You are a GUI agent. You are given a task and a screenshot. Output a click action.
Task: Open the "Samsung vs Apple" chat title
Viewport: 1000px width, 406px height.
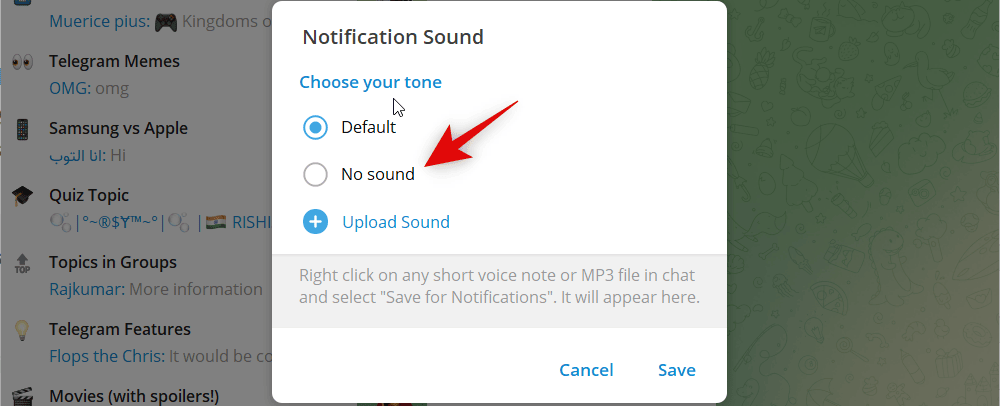pos(118,129)
